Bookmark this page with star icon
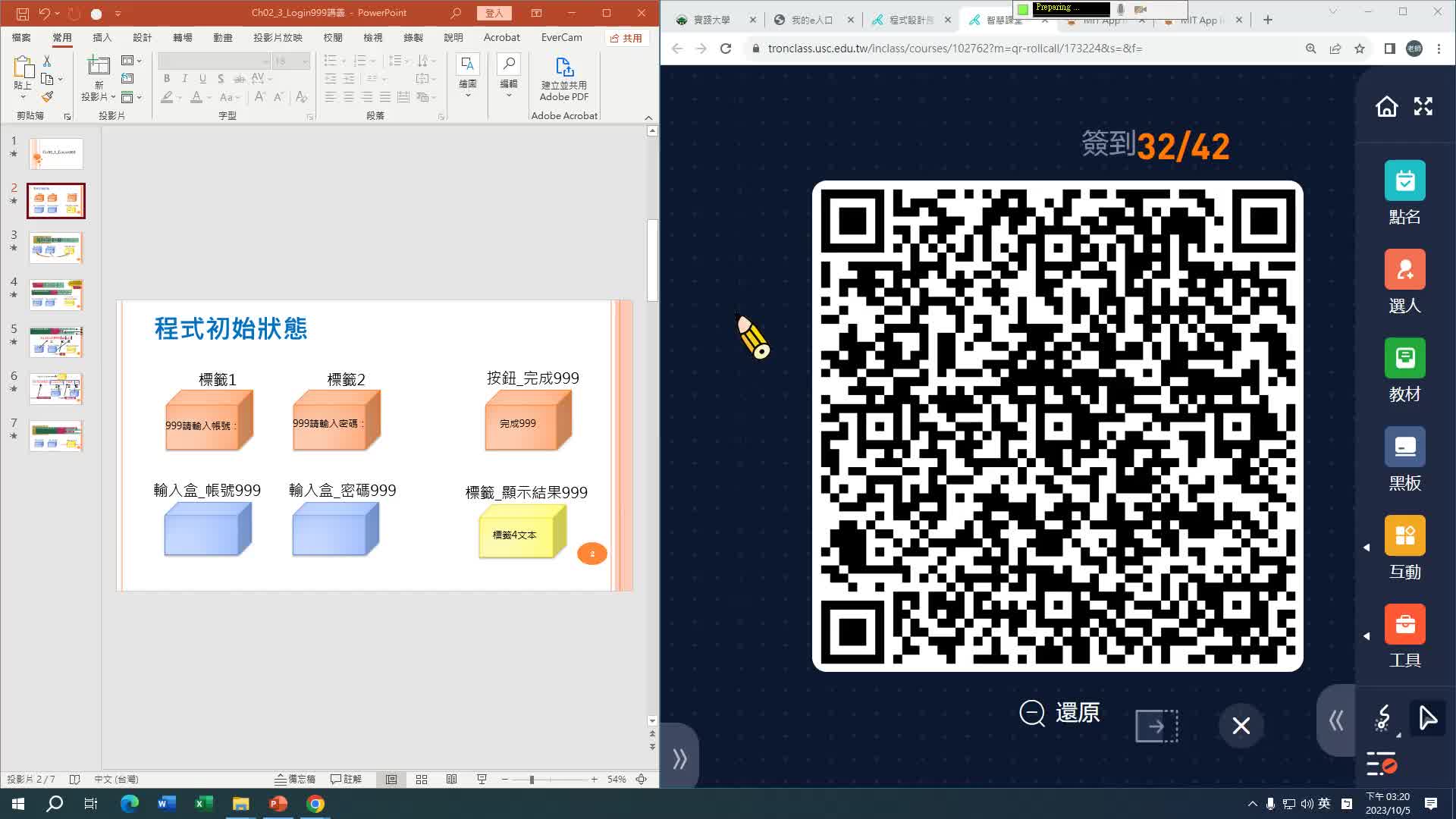The width and height of the screenshot is (1456, 819). (x=1360, y=48)
